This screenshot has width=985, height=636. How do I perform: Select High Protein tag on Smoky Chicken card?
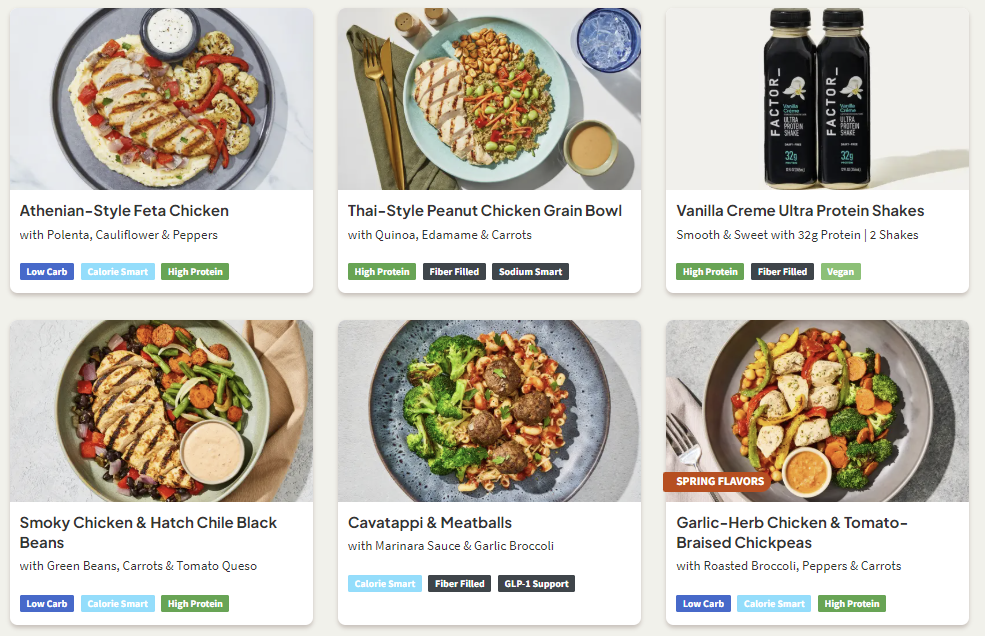coord(195,604)
